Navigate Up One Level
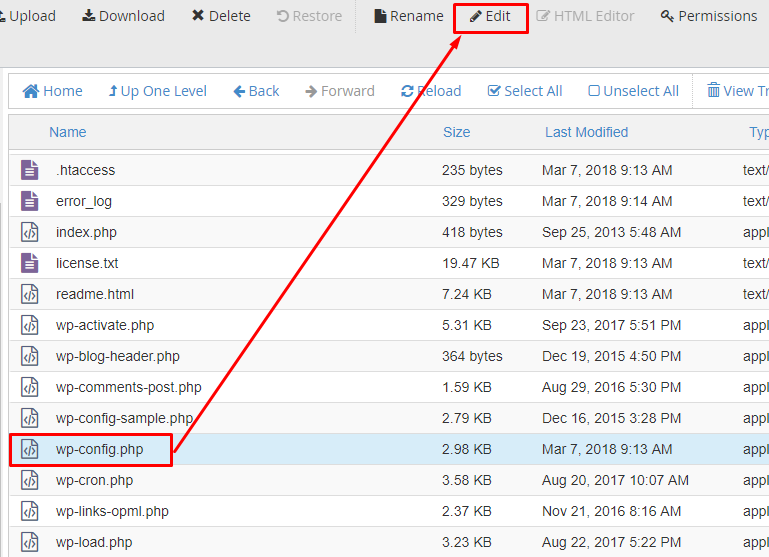This screenshot has height=557, width=769. (157, 91)
